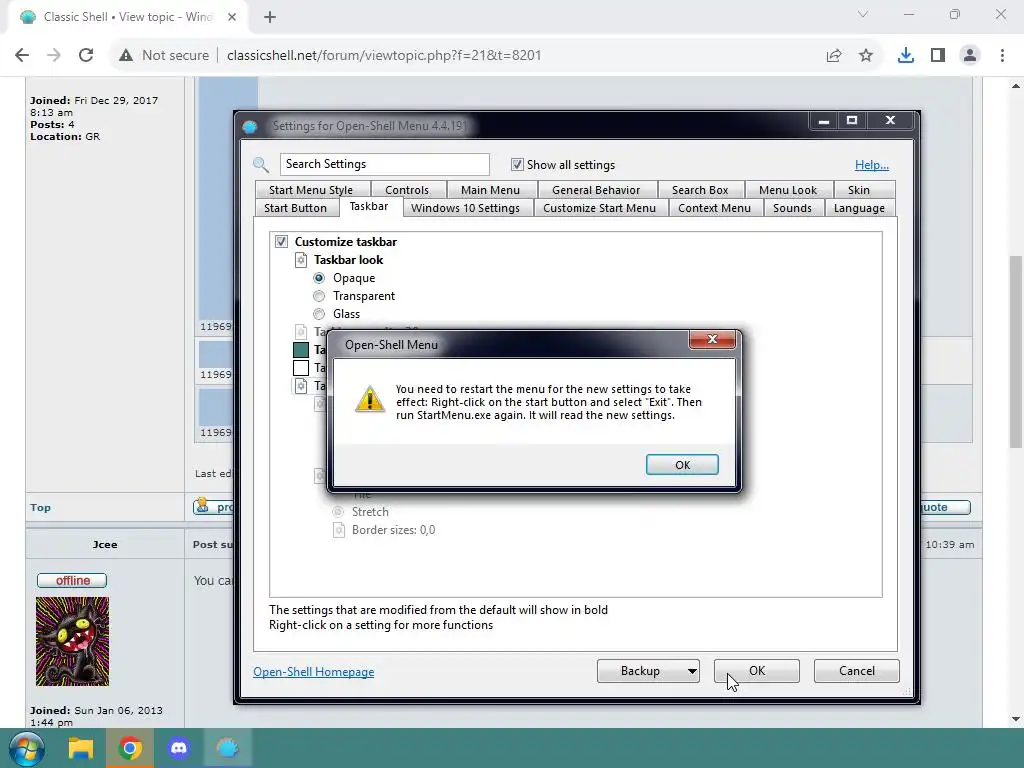Click the address bar URL

(x=384, y=56)
